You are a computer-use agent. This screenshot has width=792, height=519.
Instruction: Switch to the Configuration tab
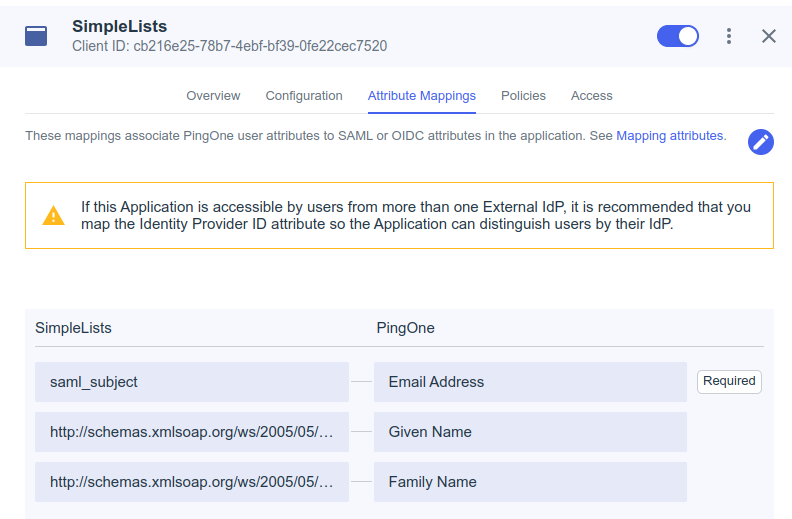[304, 96]
